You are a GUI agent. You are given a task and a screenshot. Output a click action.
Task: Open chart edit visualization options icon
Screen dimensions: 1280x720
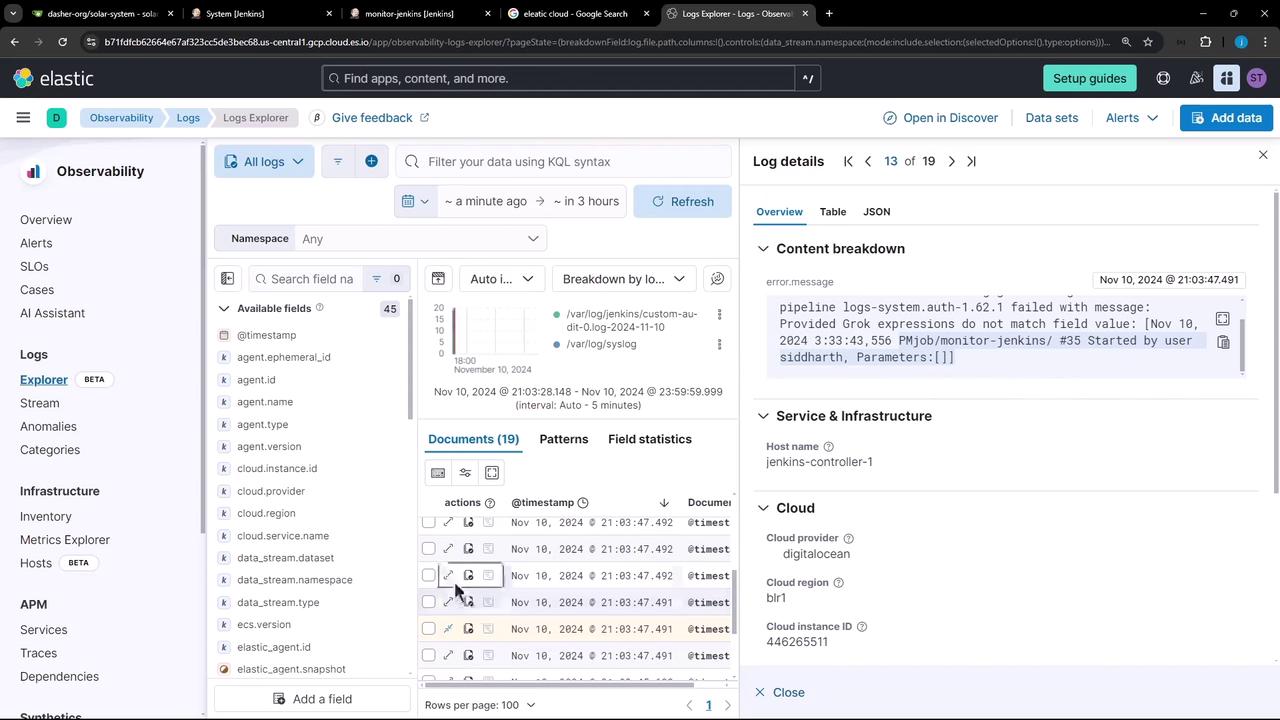[717, 279]
